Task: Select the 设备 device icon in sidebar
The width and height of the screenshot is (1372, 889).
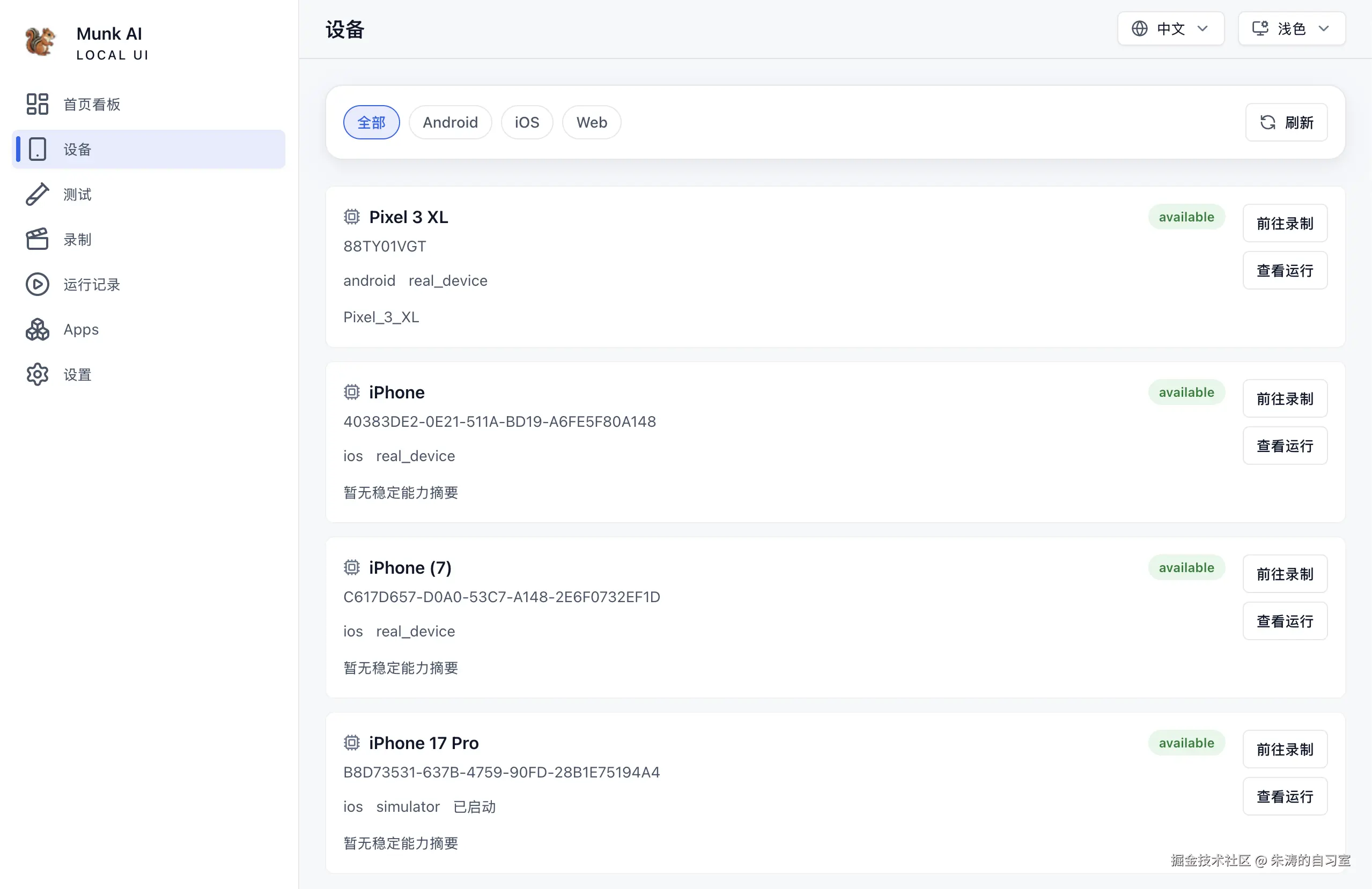Action: [38, 149]
